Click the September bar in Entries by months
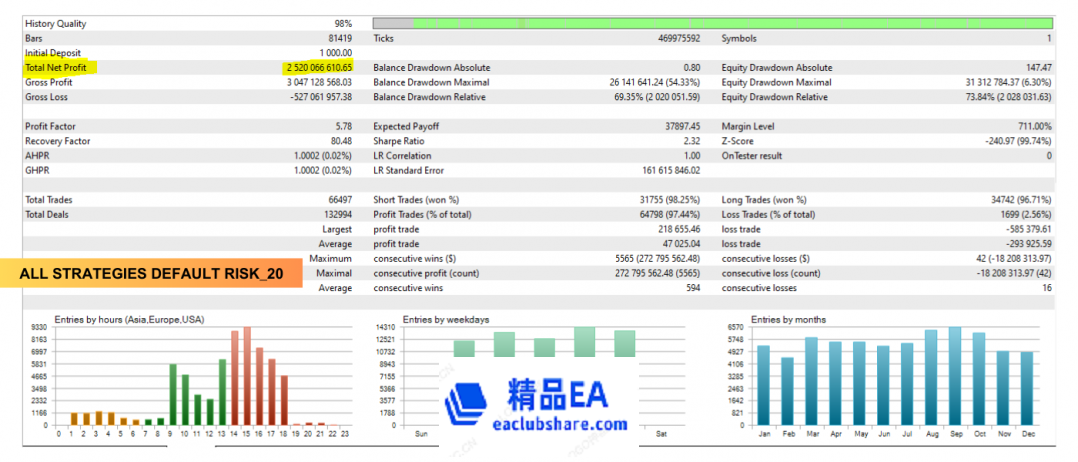Viewport: 1078px width, 462px height. pyautogui.click(x=955, y=376)
